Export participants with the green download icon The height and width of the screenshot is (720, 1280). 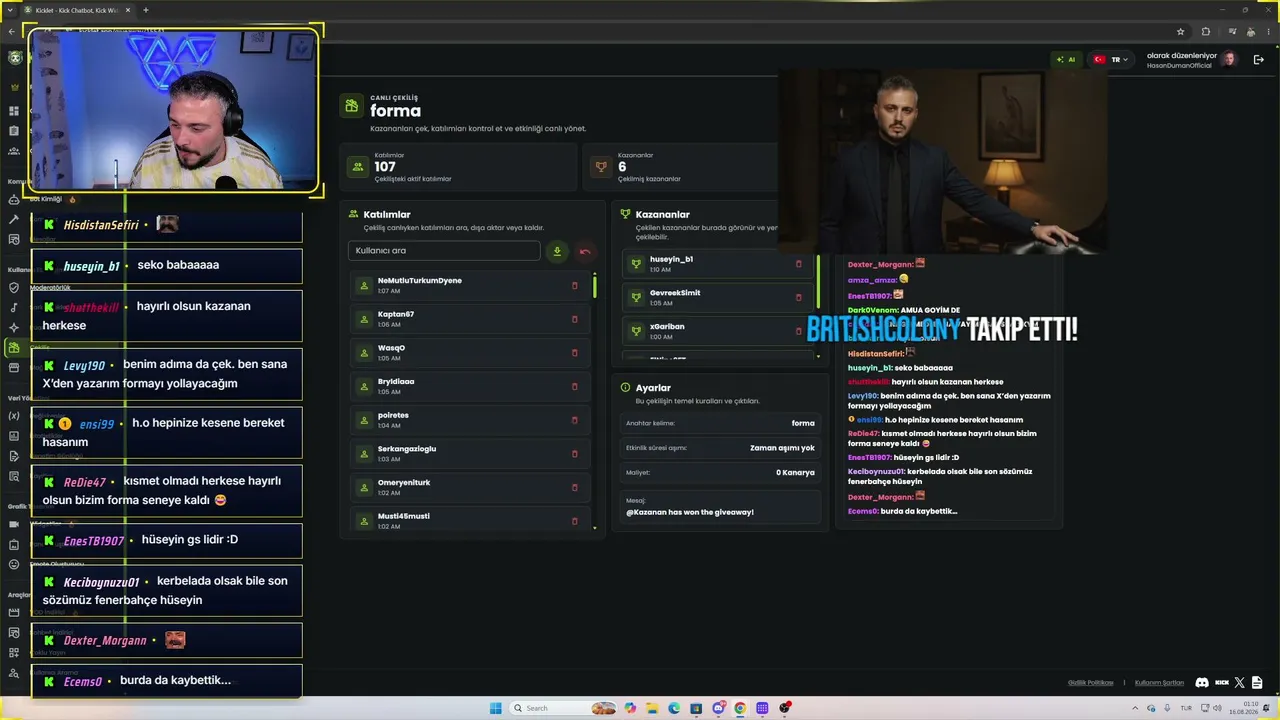(557, 251)
